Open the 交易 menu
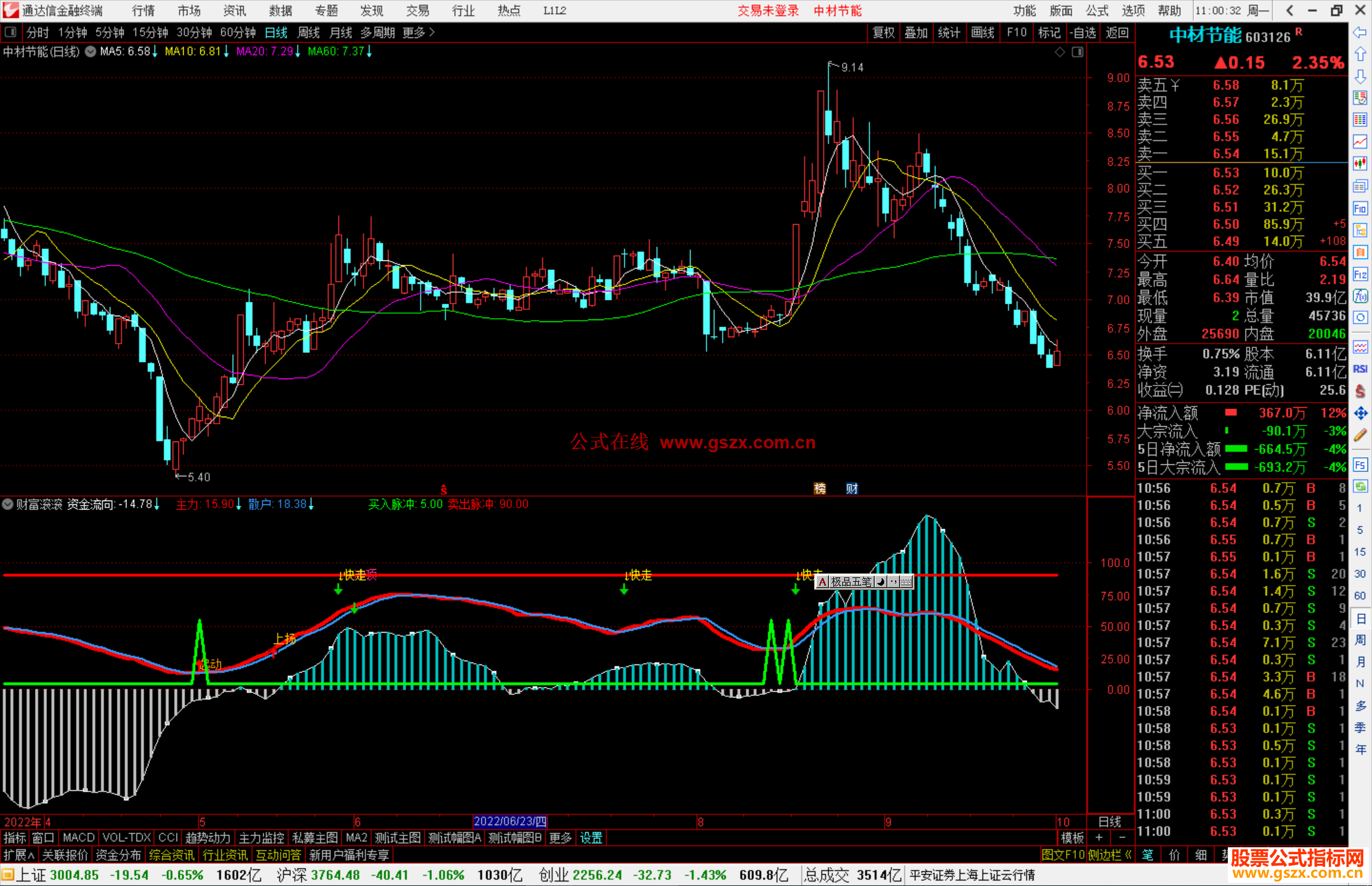This screenshot has width=1372, height=886. (417, 11)
